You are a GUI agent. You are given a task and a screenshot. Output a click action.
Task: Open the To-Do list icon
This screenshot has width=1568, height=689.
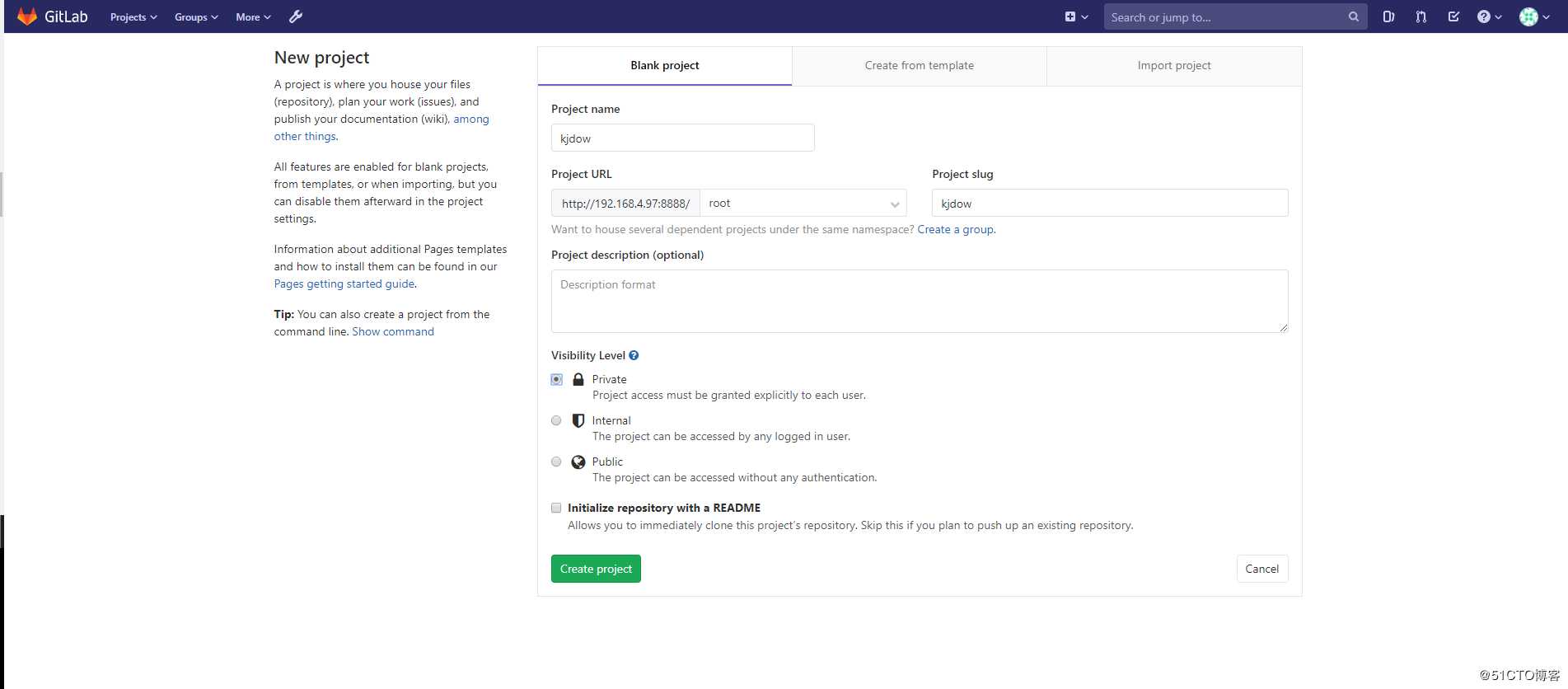pos(1453,16)
